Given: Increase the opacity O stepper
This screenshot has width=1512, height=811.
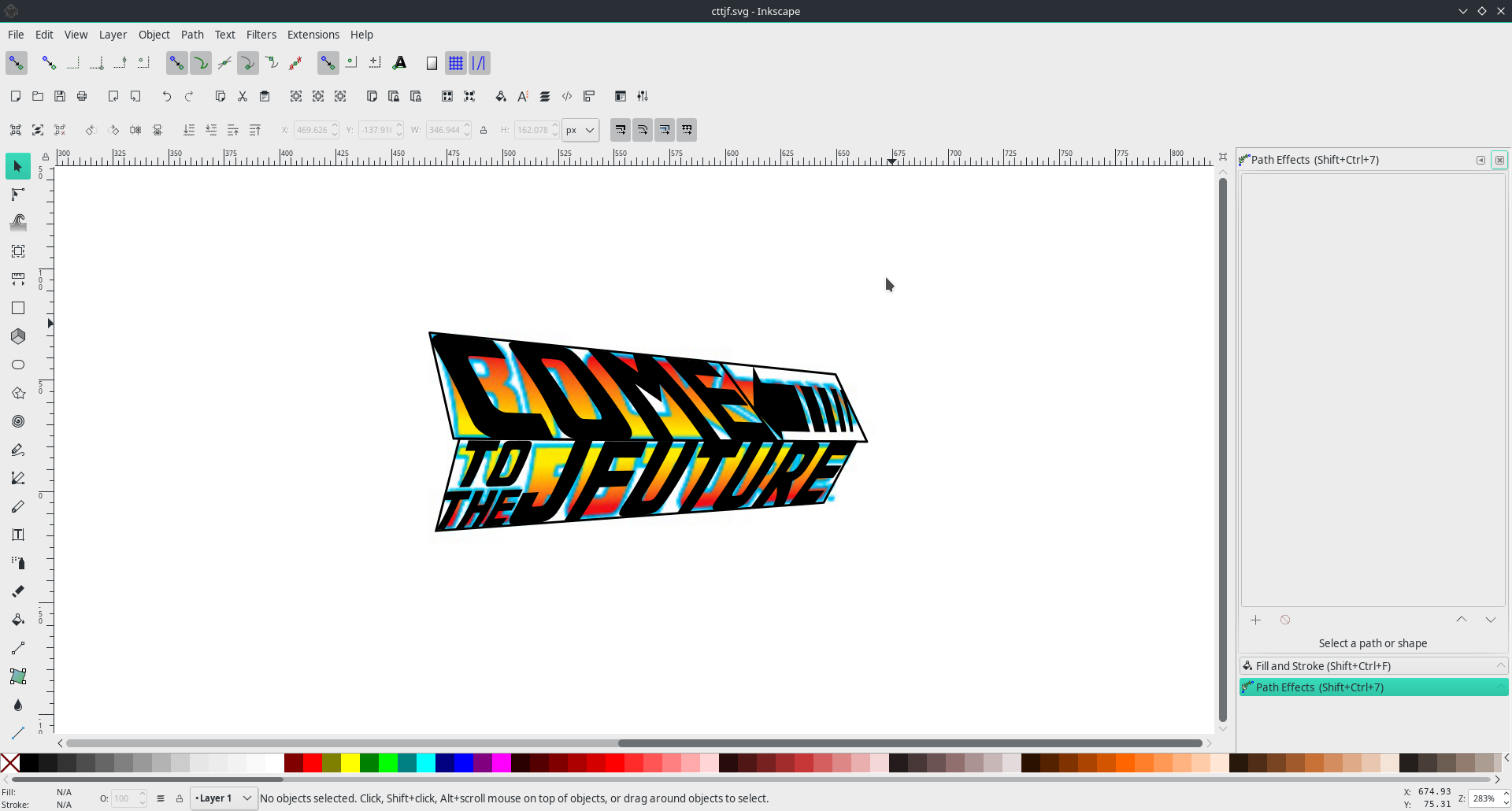Looking at the screenshot, I should 143,794.
